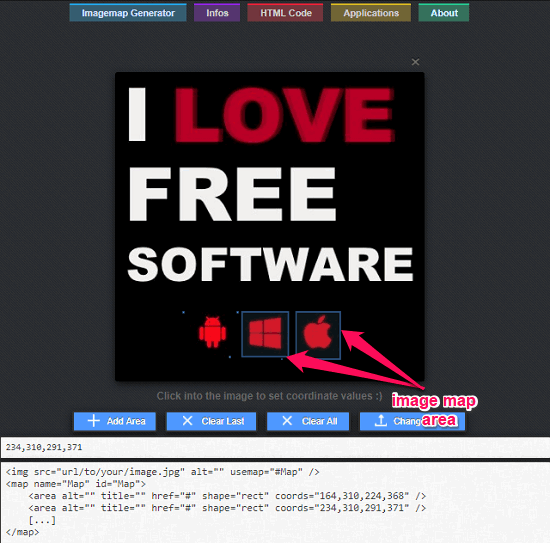Click the Change image upload button
This screenshot has width=550, height=543.
412,421
